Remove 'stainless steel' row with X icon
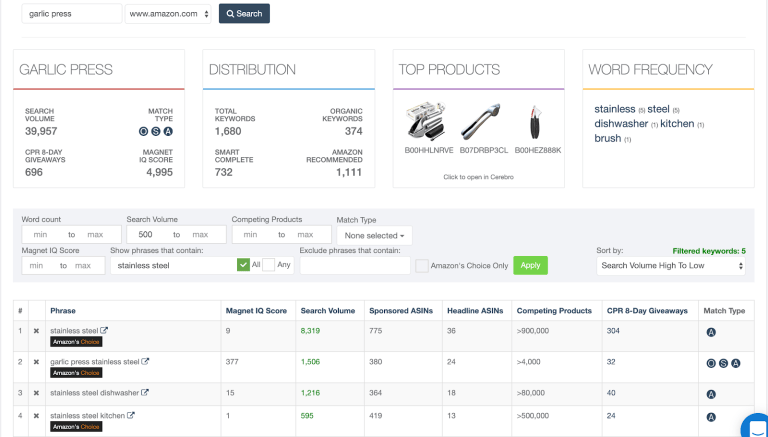 click(36, 331)
